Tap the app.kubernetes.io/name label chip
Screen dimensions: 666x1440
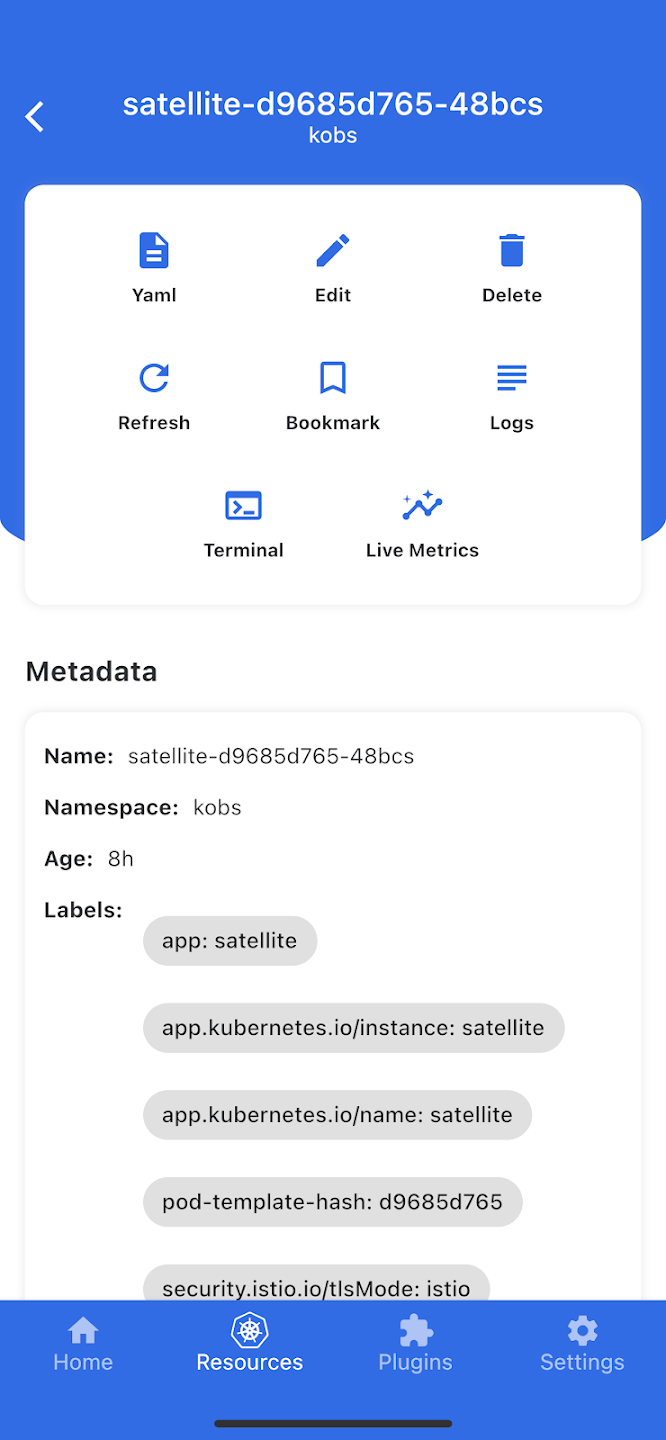(337, 1115)
